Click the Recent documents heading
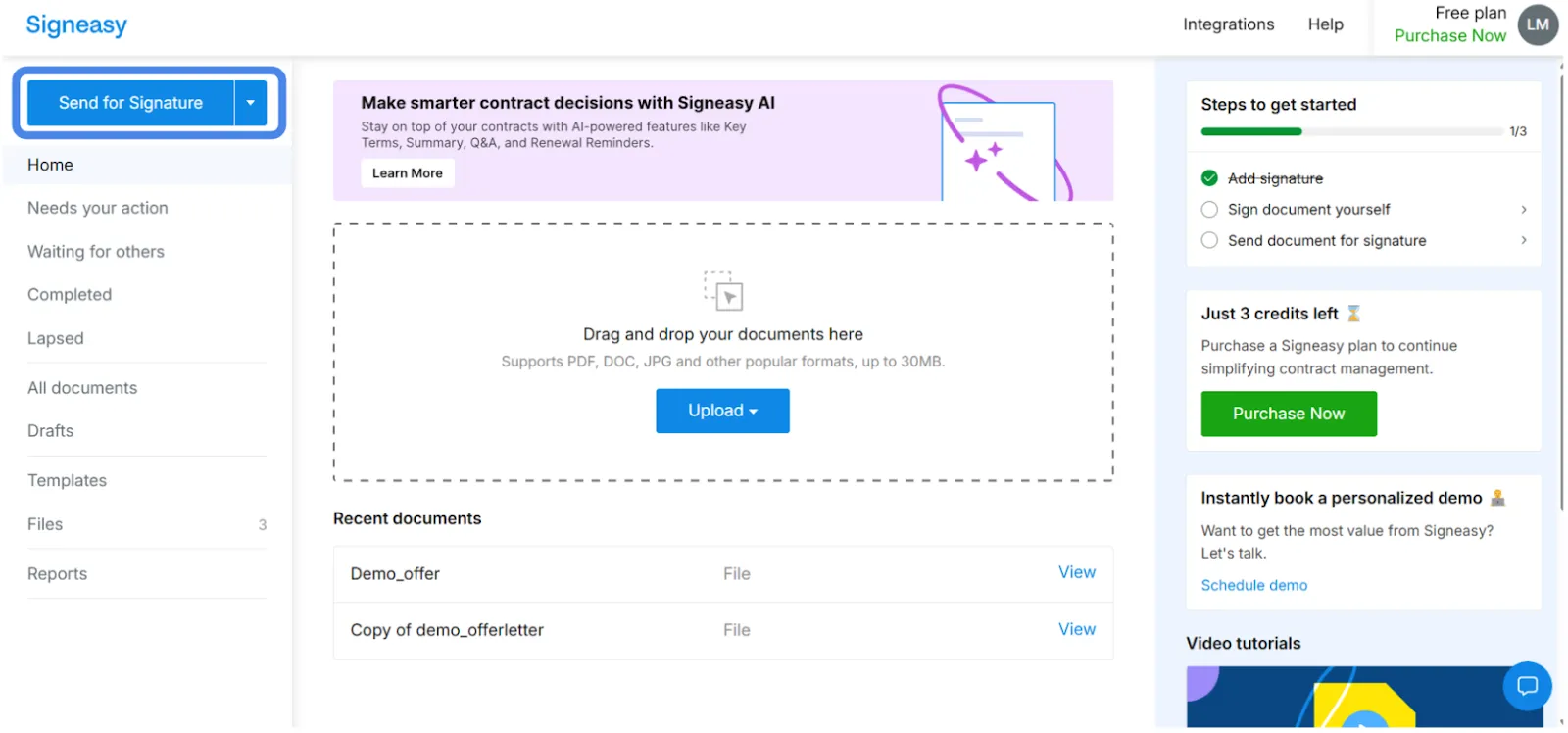 tap(408, 518)
